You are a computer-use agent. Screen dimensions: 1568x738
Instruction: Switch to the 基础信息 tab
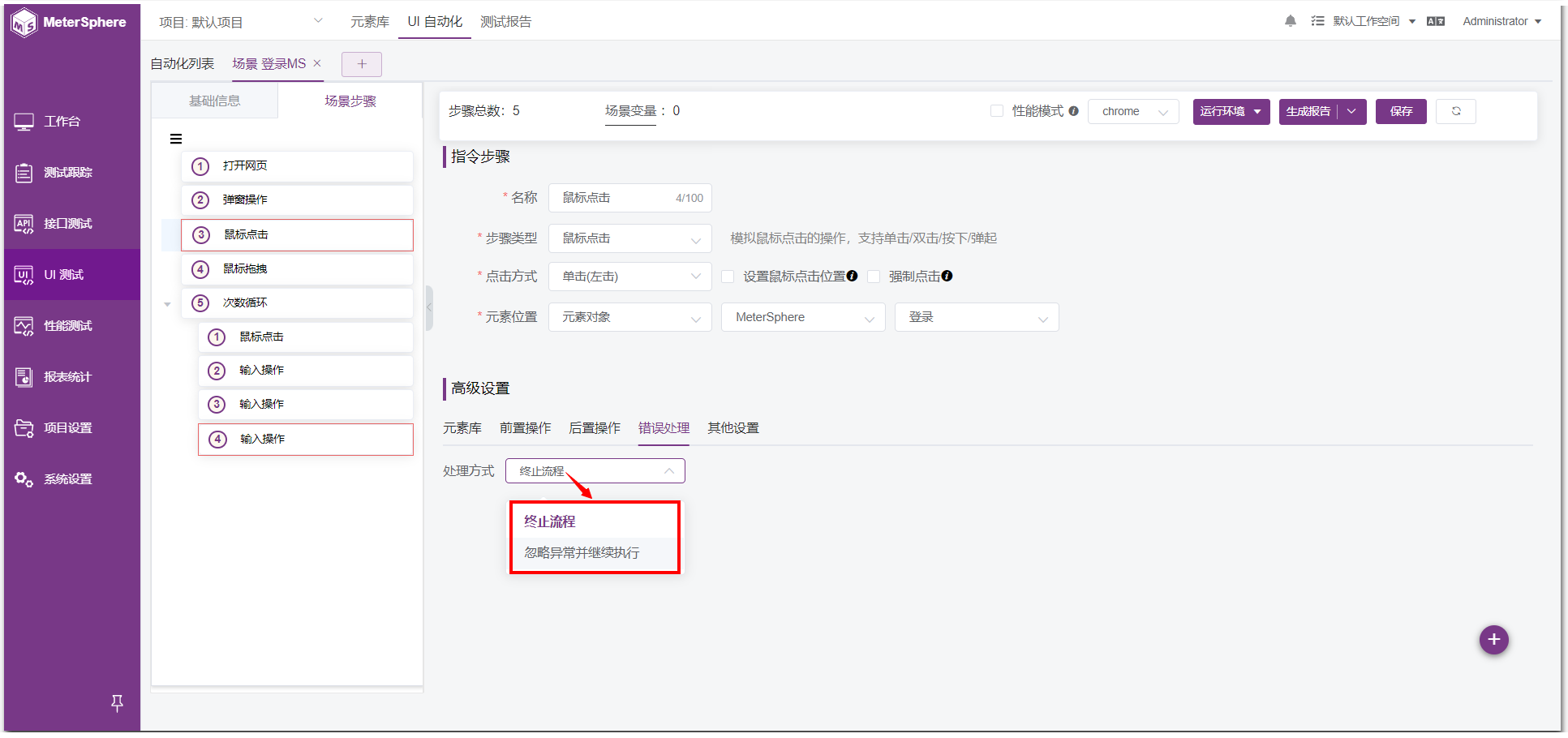(215, 101)
